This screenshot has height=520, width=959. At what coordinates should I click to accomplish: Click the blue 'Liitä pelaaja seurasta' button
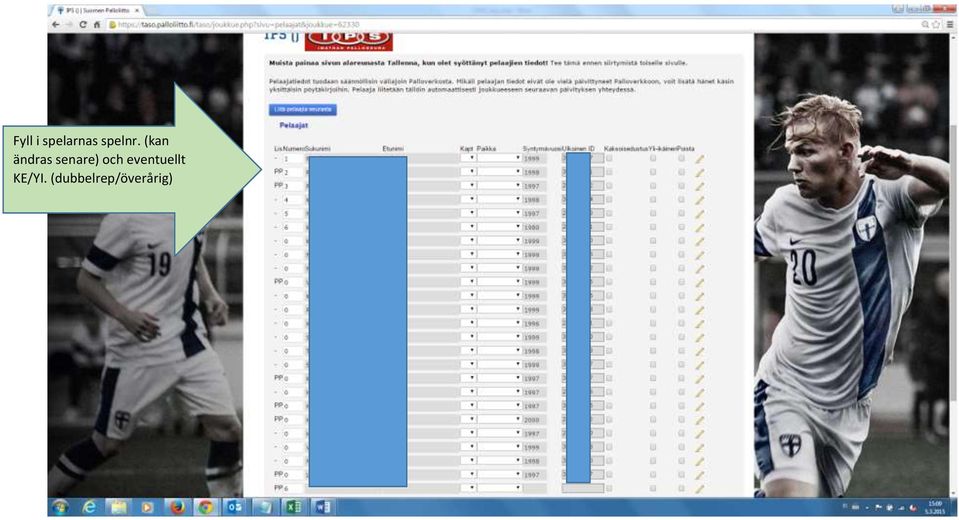tap(303, 110)
